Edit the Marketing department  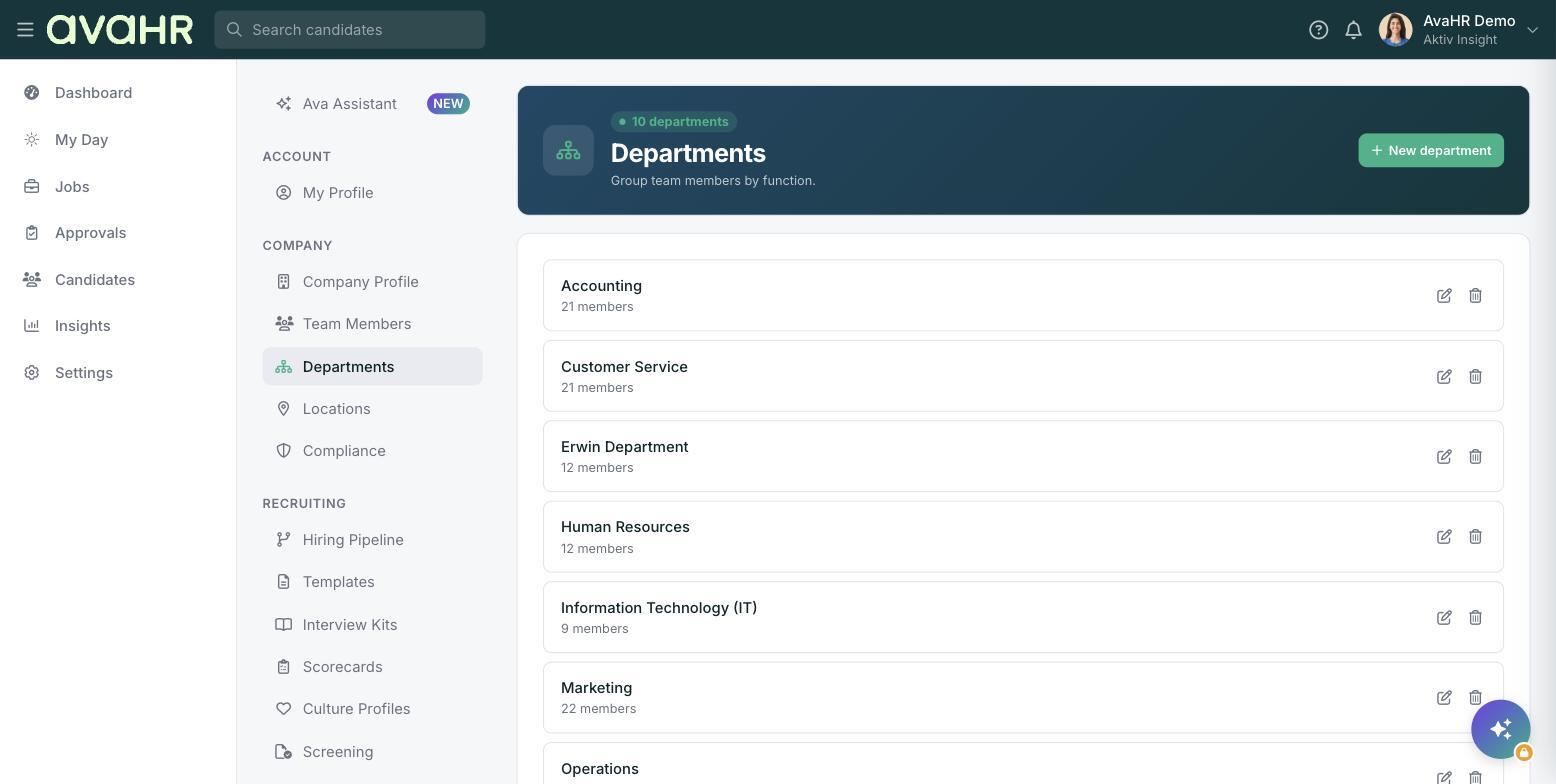click(1444, 698)
